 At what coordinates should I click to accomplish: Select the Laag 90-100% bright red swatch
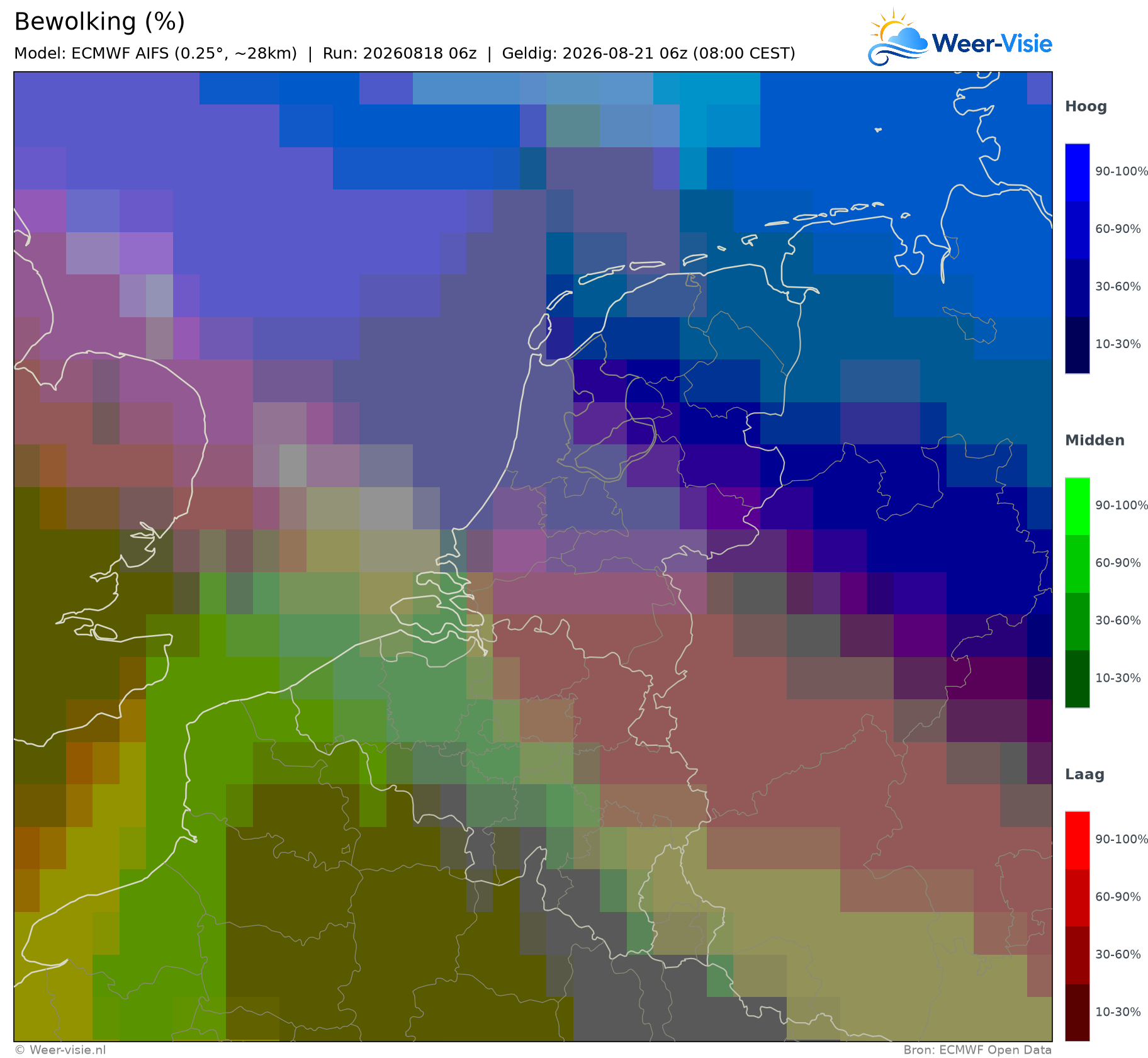[1077, 841]
